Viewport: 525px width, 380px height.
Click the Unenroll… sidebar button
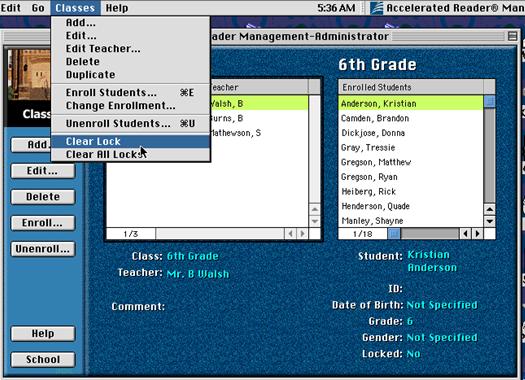43,249
